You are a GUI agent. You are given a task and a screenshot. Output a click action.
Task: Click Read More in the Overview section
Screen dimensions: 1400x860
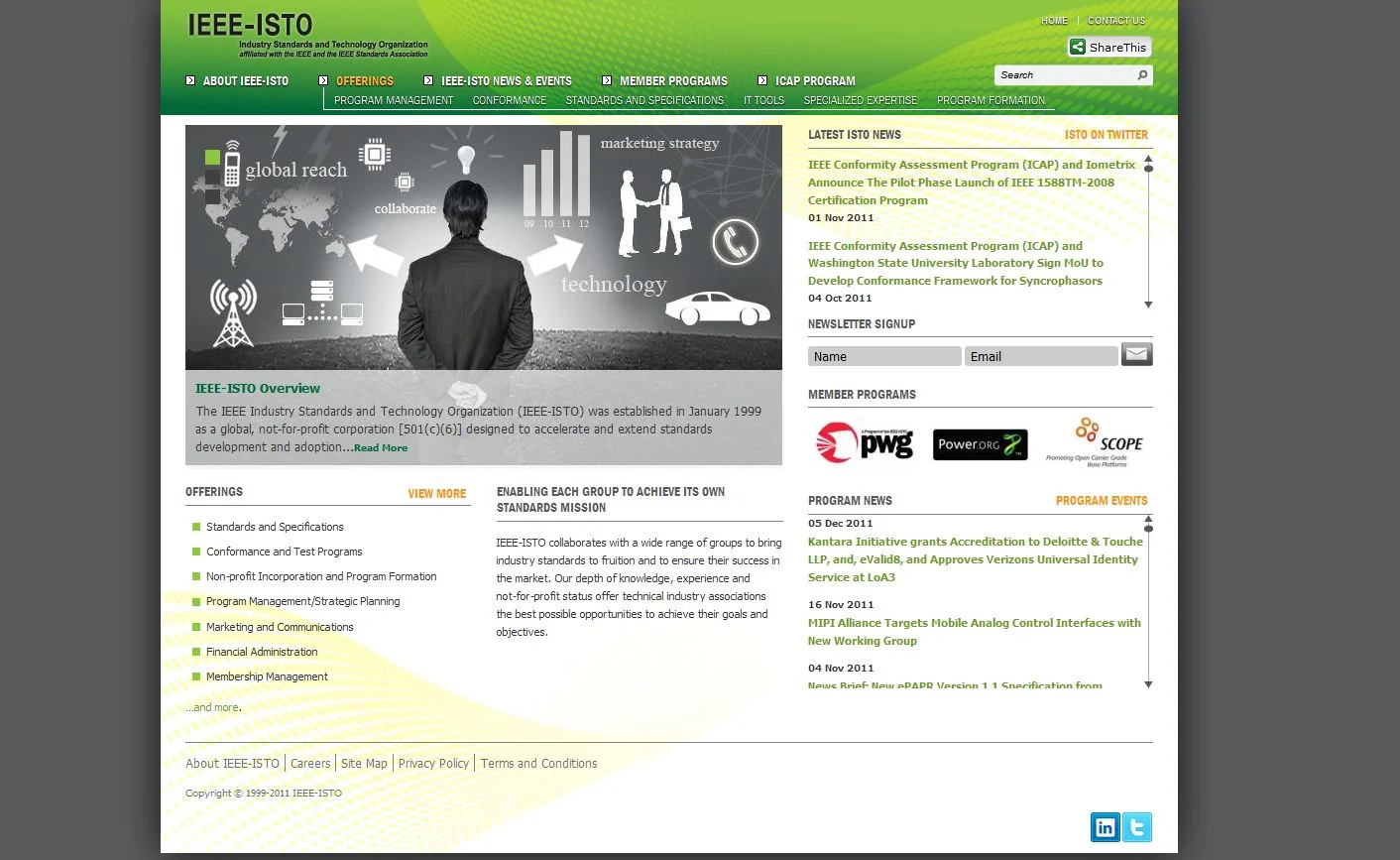[380, 447]
